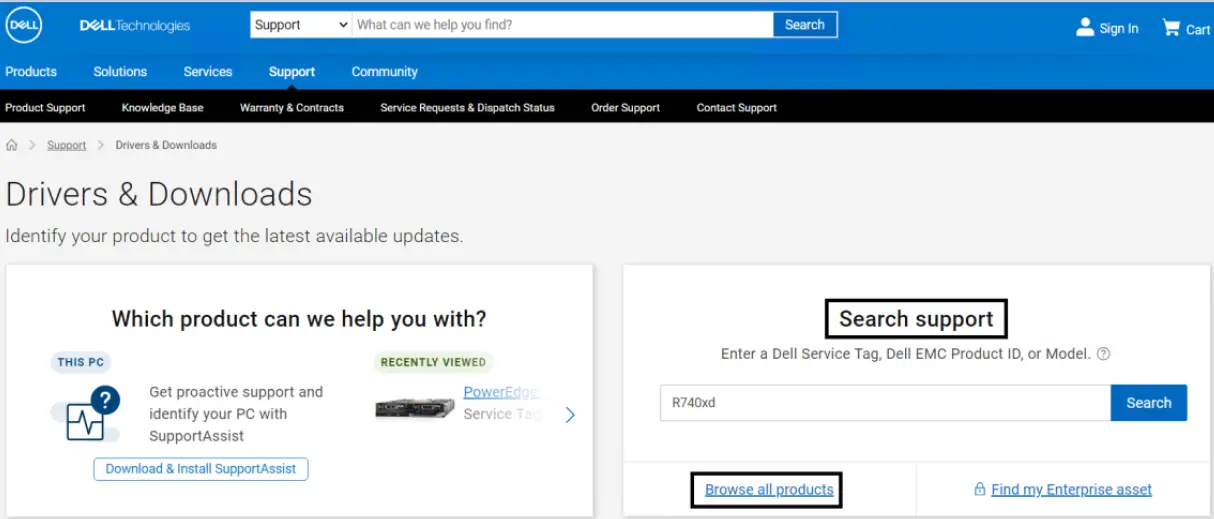Click the PowerEdge server thumbnail image
The image size is (1214, 519).
415,408
